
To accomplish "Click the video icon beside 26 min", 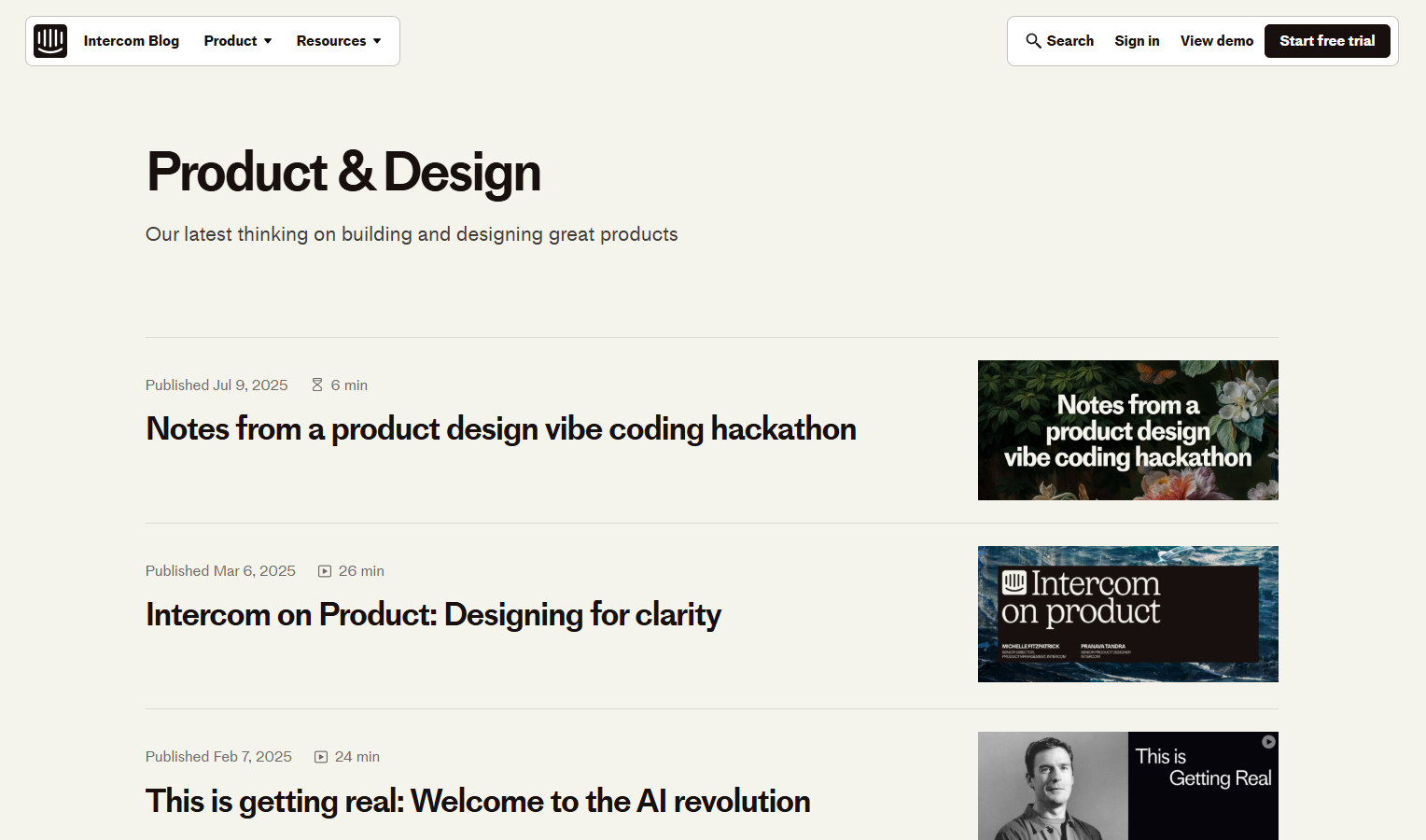I will click(x=325, y=571).
